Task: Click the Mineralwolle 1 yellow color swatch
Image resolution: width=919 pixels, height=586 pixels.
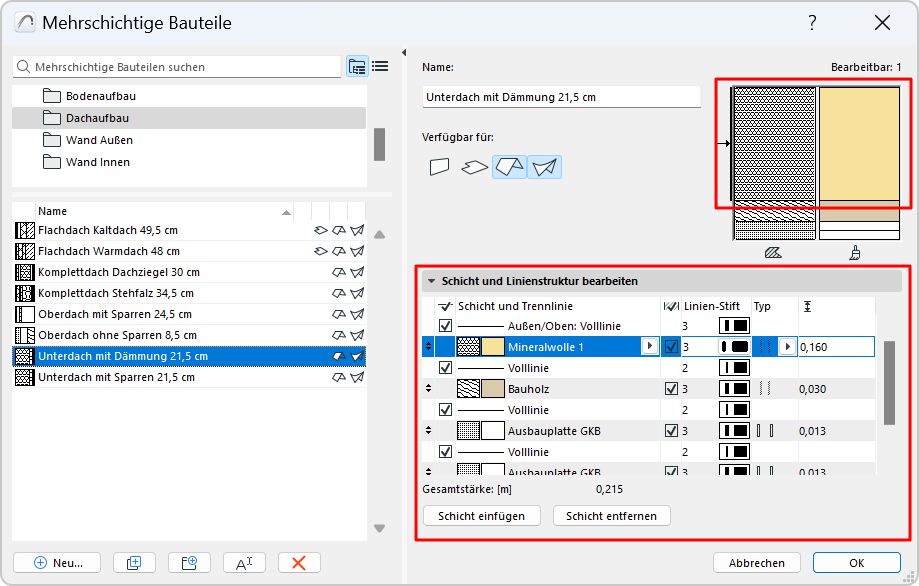Action: (x=493, y=347)
